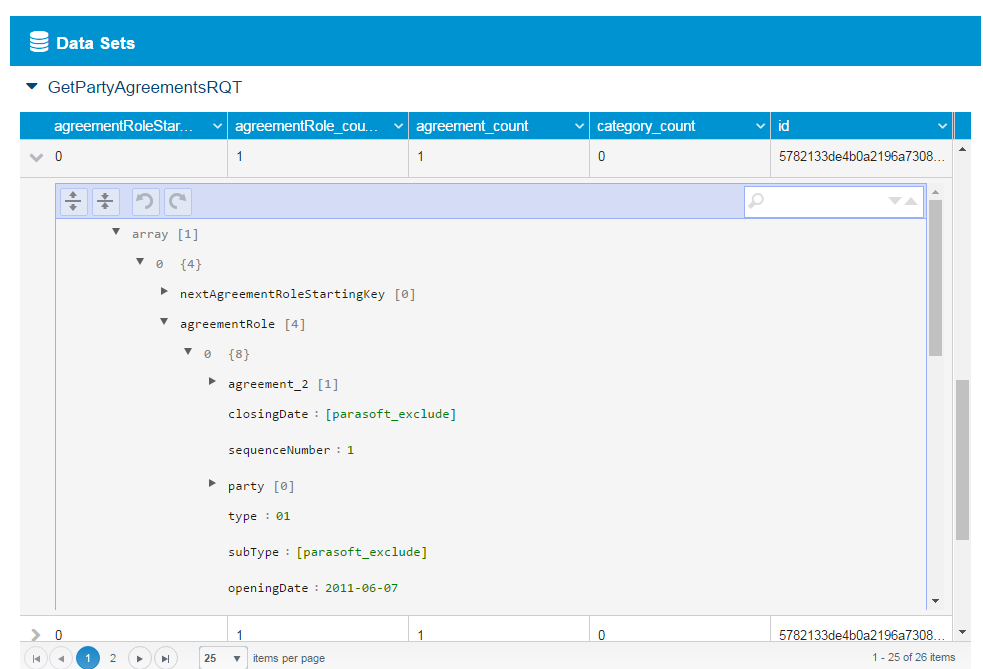This screenshot has width=983, height=669.
Task: Select closingDate value [parasoft_exclude]
Action: (391, 414)
